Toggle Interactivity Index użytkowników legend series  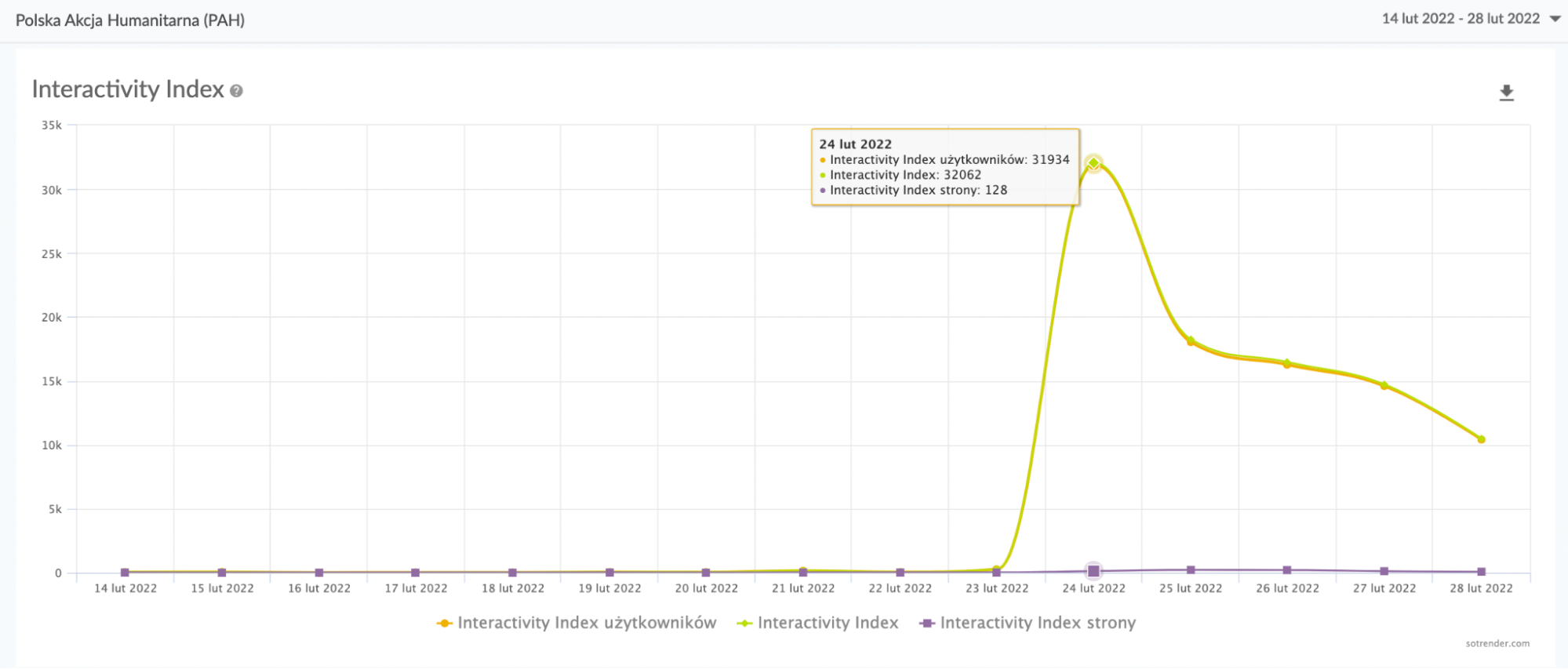(577, 623)
